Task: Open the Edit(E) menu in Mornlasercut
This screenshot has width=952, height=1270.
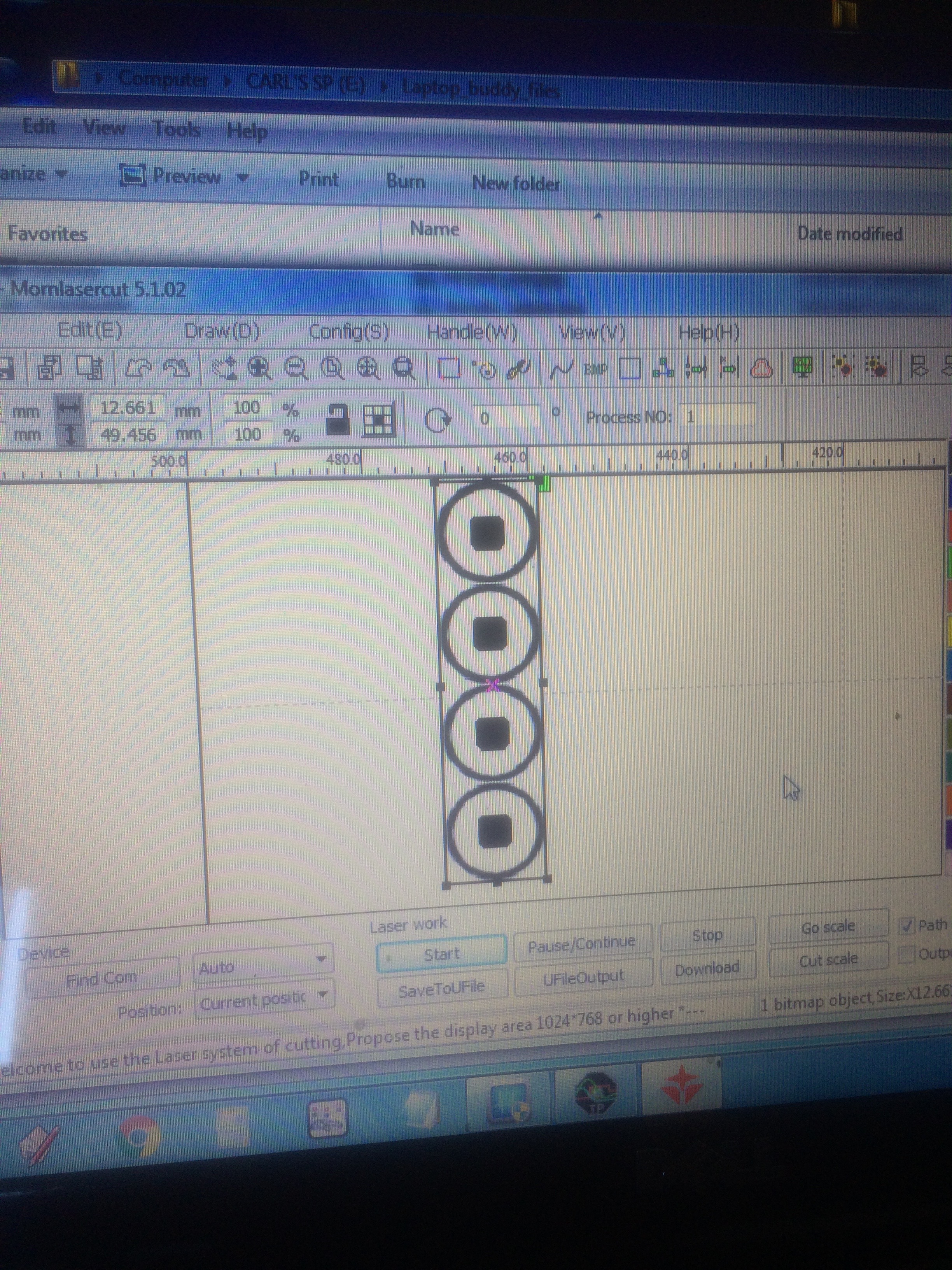Action: [x=89, y=330]
